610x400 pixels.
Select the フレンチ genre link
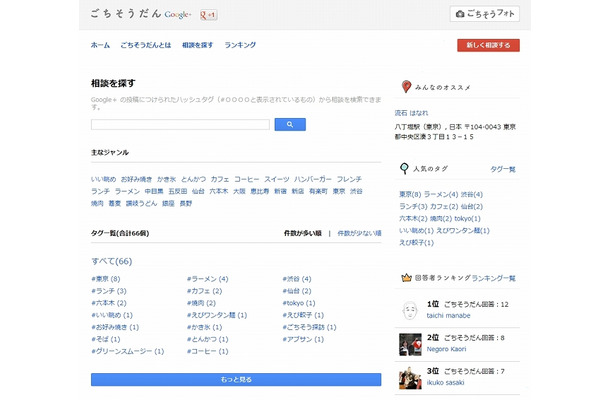tap(349, 179)
